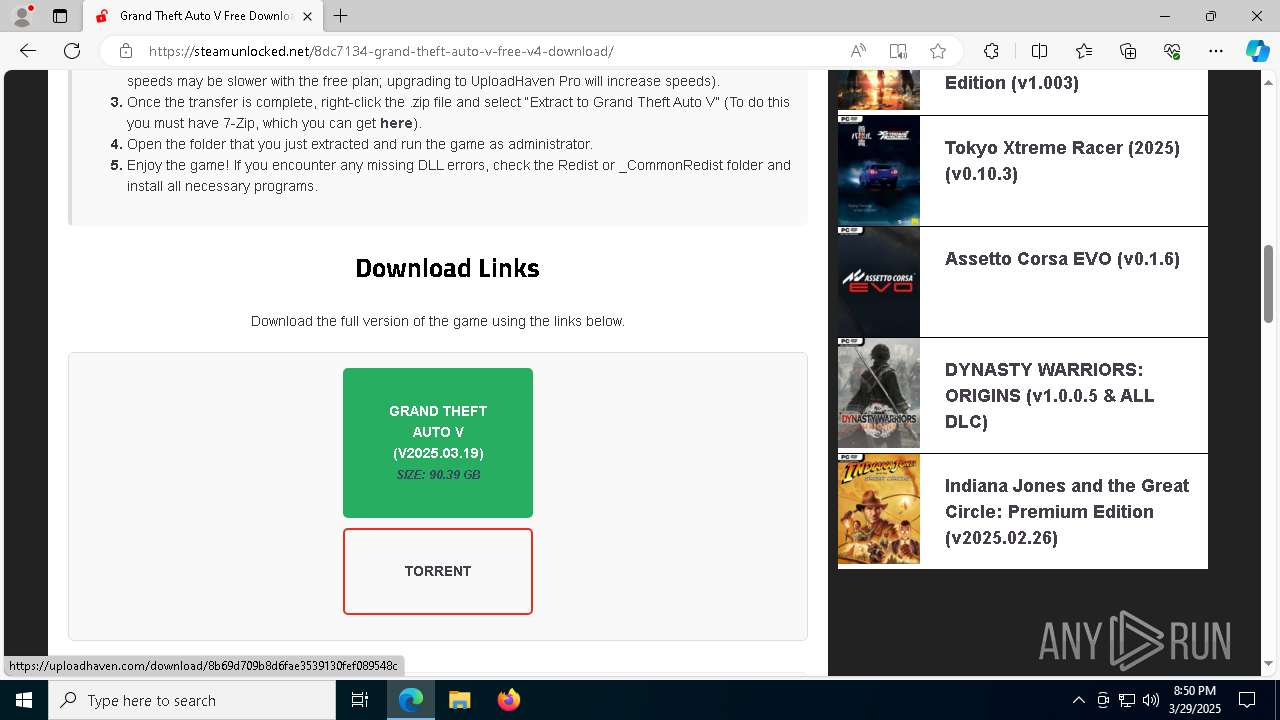Open Assetto Corsa EVO (v0.1.6) link
Image resolution: width=1280 pixels, height=720 pixels.
[x=1062, y=258]
